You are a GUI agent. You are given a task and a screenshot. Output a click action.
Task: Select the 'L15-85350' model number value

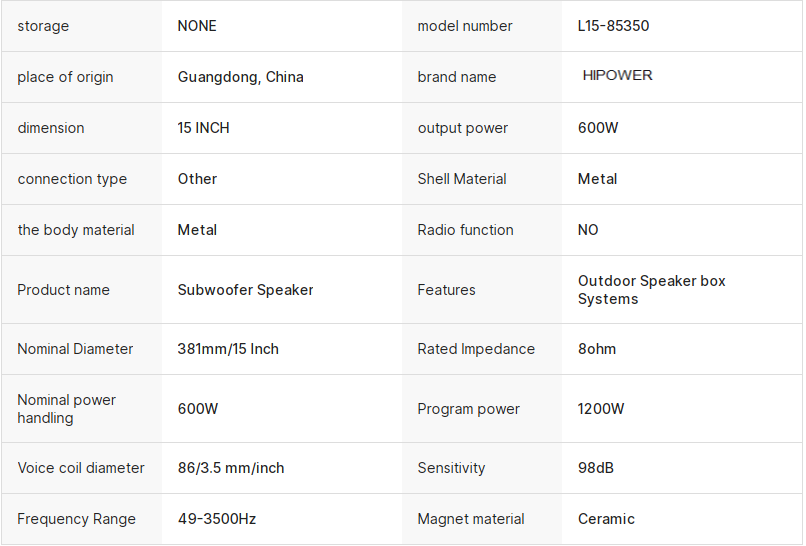[613, 26]
